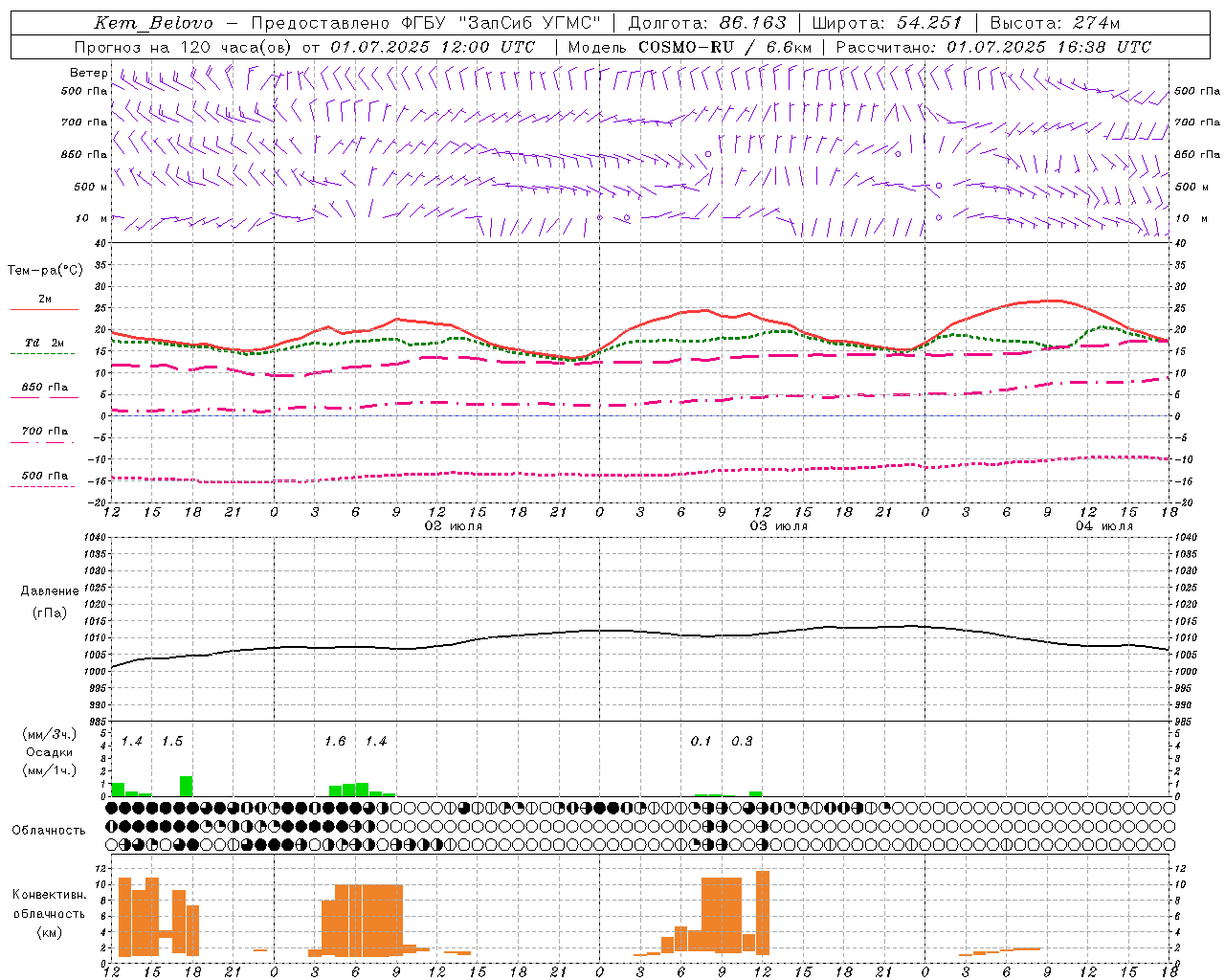The height and width of the screenshot is (980, 1225).
Task: Click the date label 03 июля
Action: [779, 526]
